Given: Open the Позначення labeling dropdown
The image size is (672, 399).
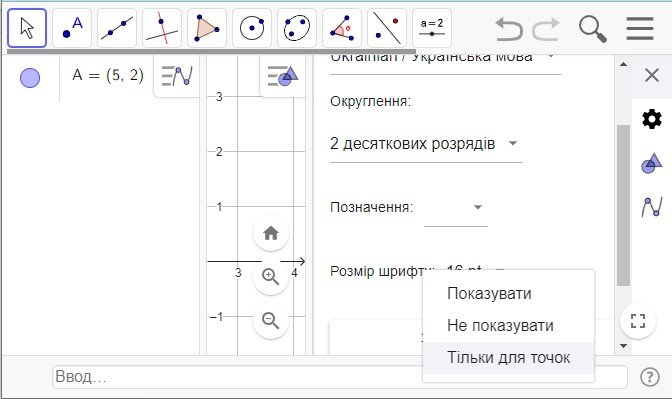Looking at the screenshot, I should point(456,208).
